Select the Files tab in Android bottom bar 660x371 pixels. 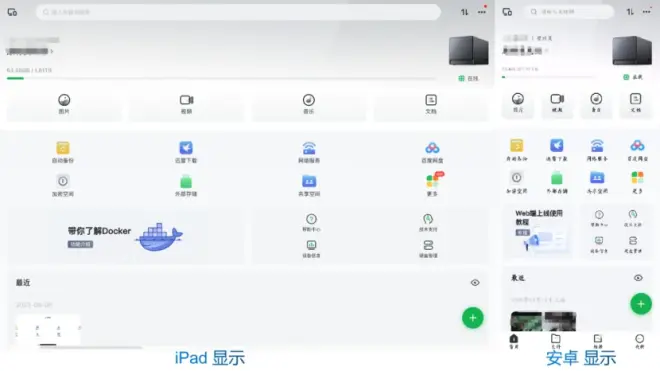[x=556, y=342]
